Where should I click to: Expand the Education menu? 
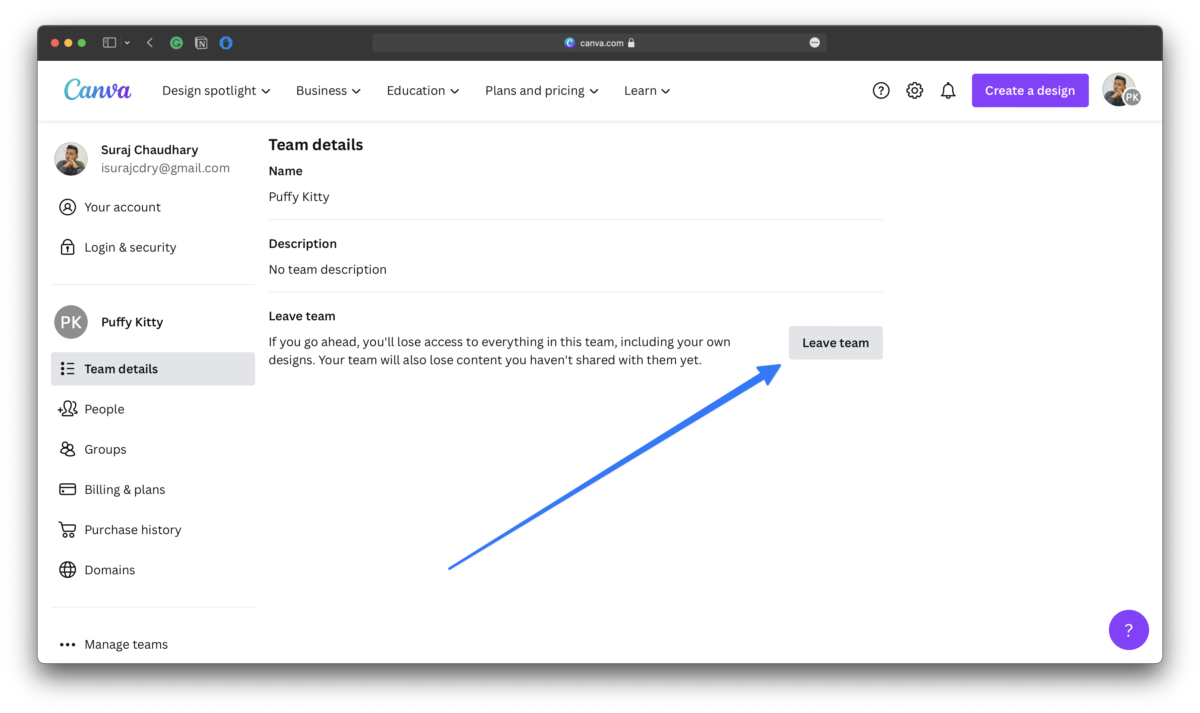coord(423,91)
